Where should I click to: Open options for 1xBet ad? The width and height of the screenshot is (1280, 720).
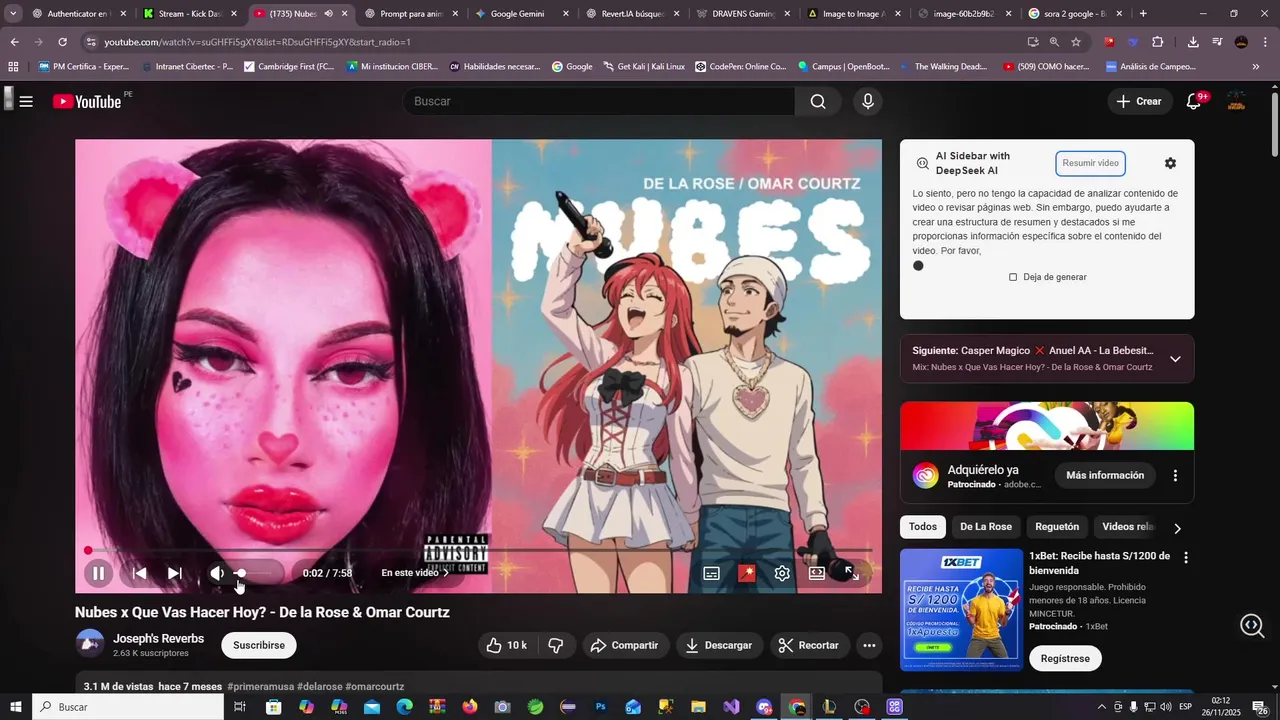[1186, 558]
